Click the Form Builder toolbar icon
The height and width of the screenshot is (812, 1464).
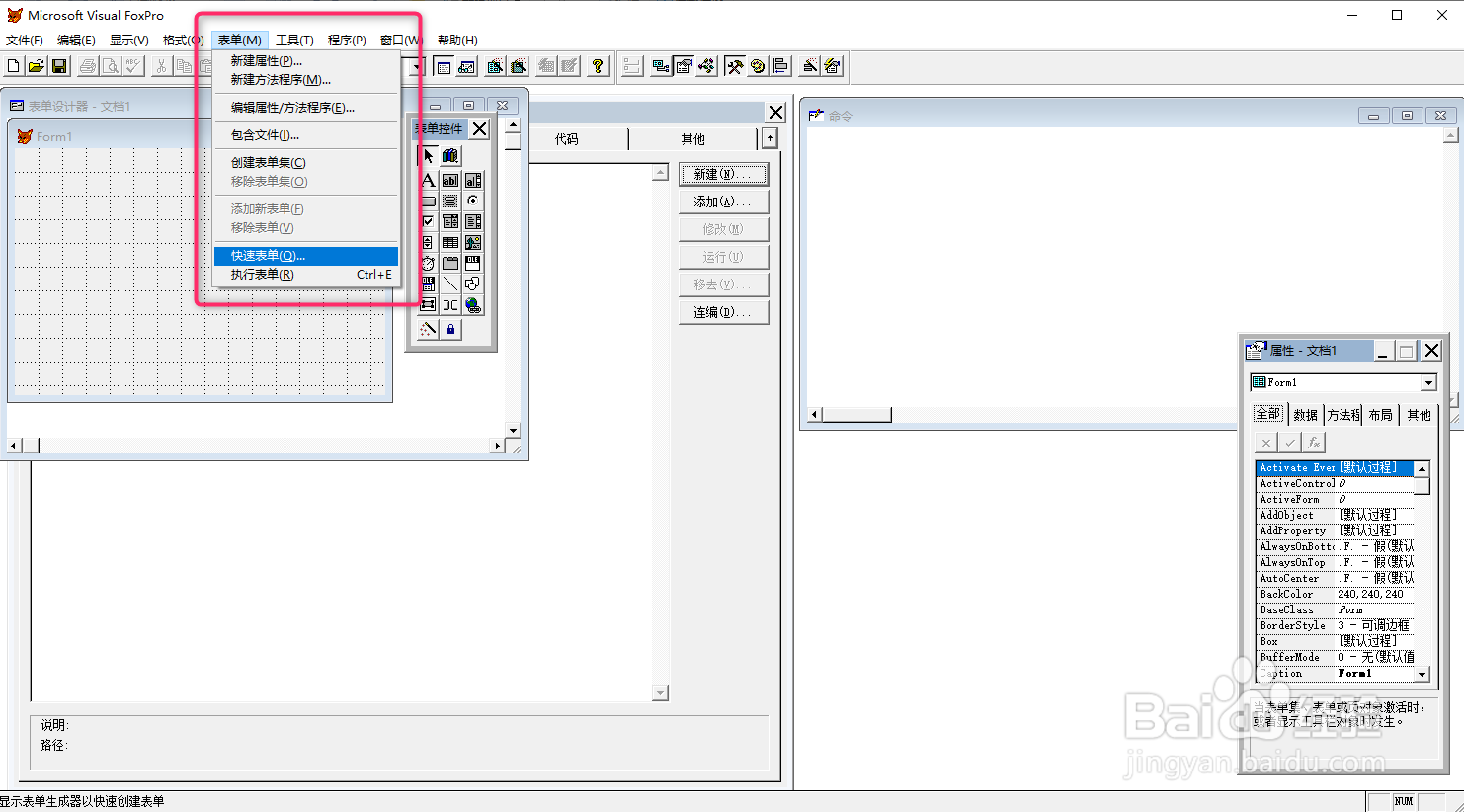point(809,66)
